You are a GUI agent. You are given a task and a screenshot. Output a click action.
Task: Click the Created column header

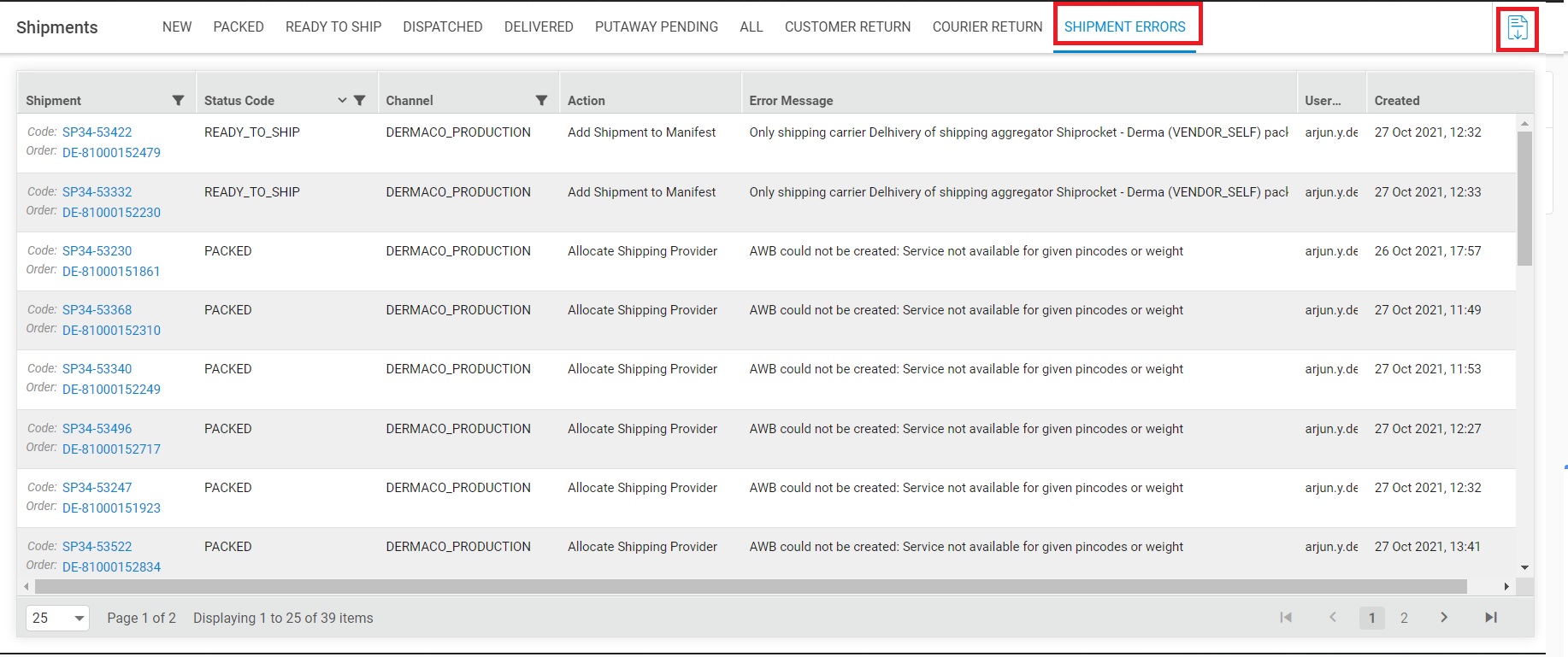(x=1397, y=101)
